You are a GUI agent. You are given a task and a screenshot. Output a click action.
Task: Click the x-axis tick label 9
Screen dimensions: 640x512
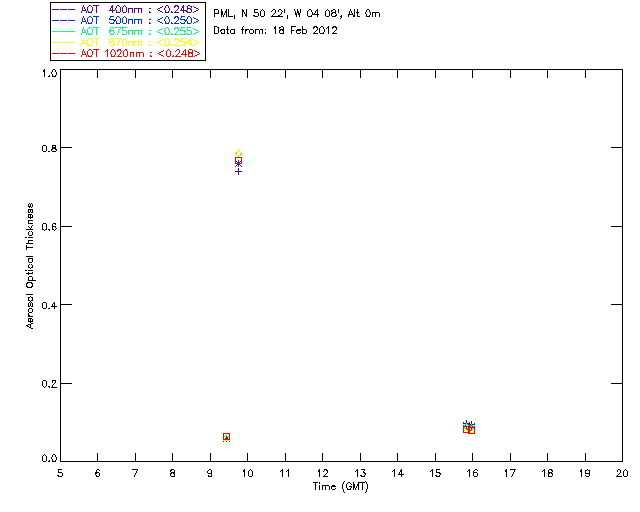click(210, 474)
